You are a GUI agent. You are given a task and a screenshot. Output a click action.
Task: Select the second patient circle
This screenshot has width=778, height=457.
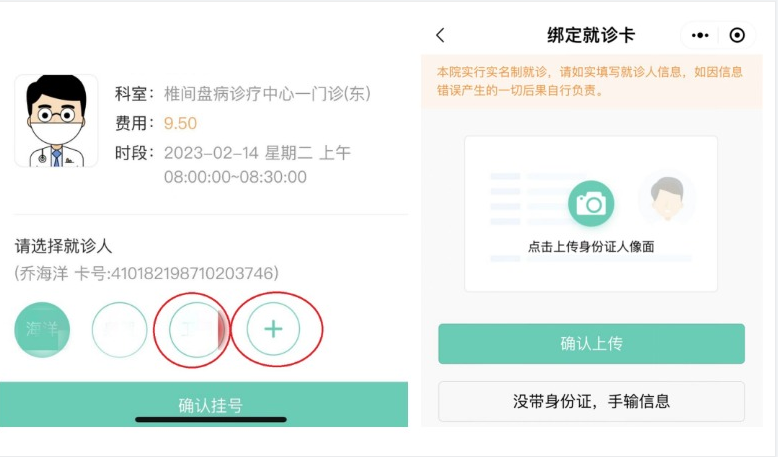tap(120, 330)
